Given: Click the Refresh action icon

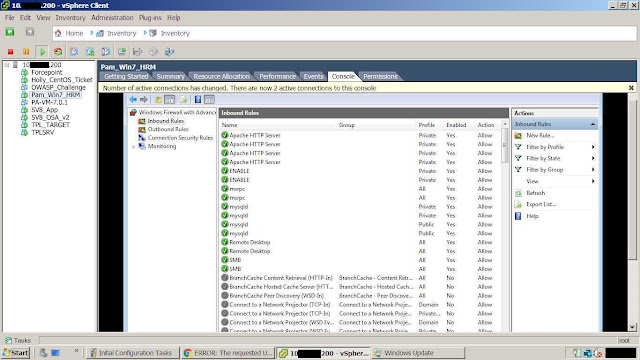Looking at the screenshot, I should coord(518,193).
